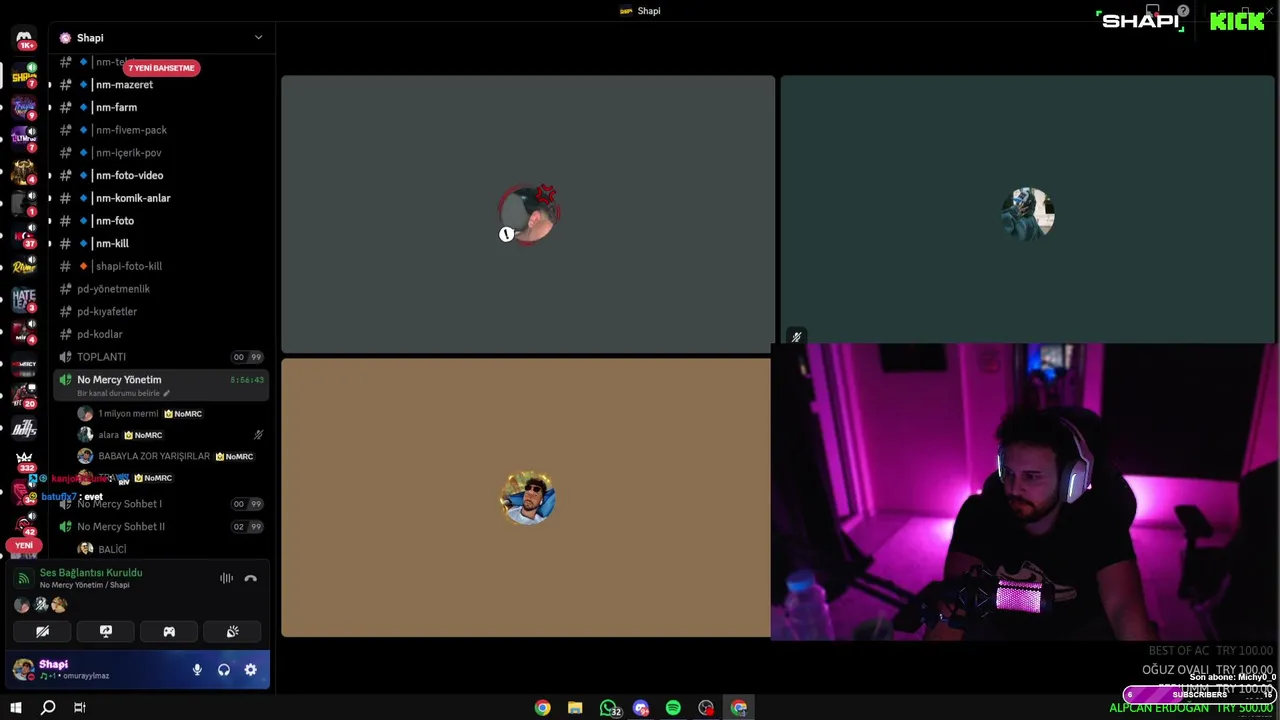Select the No Mercy Yönetim voice channel
The width and height of the screenshot is (1280, 720).
coord(119,380)
